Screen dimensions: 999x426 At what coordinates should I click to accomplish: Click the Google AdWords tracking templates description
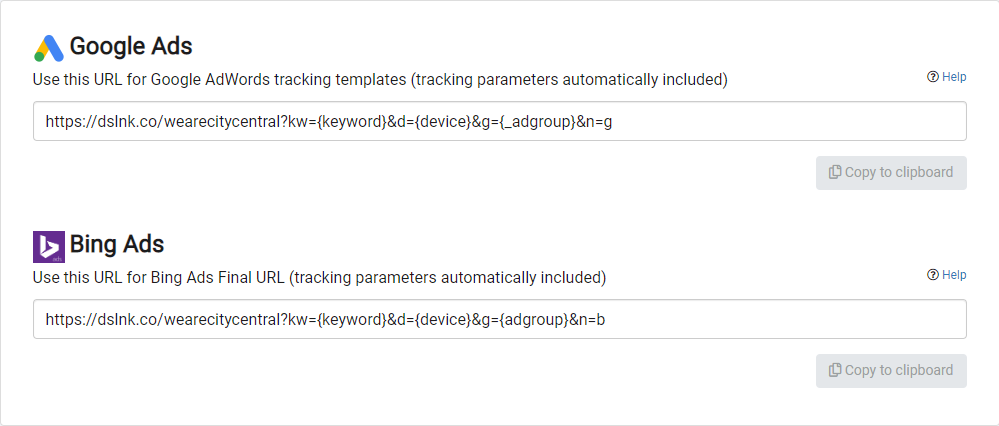[x=380, y=80]
